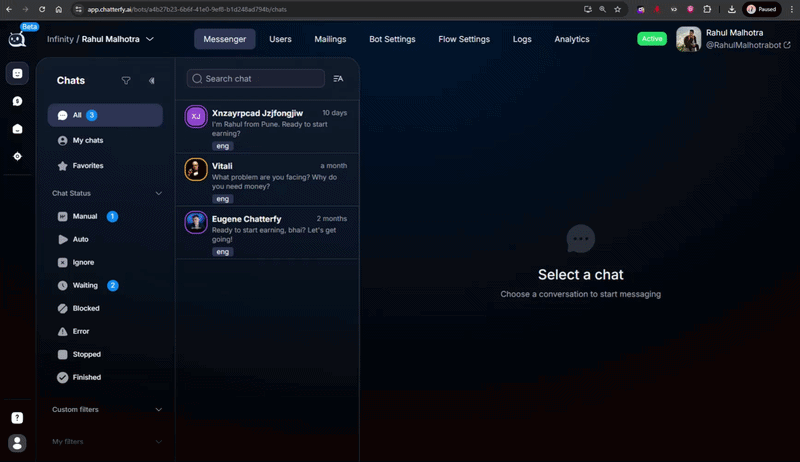Switch to the Analytics tab
This screenshot has width=800, height=462.
click(572, 39)
